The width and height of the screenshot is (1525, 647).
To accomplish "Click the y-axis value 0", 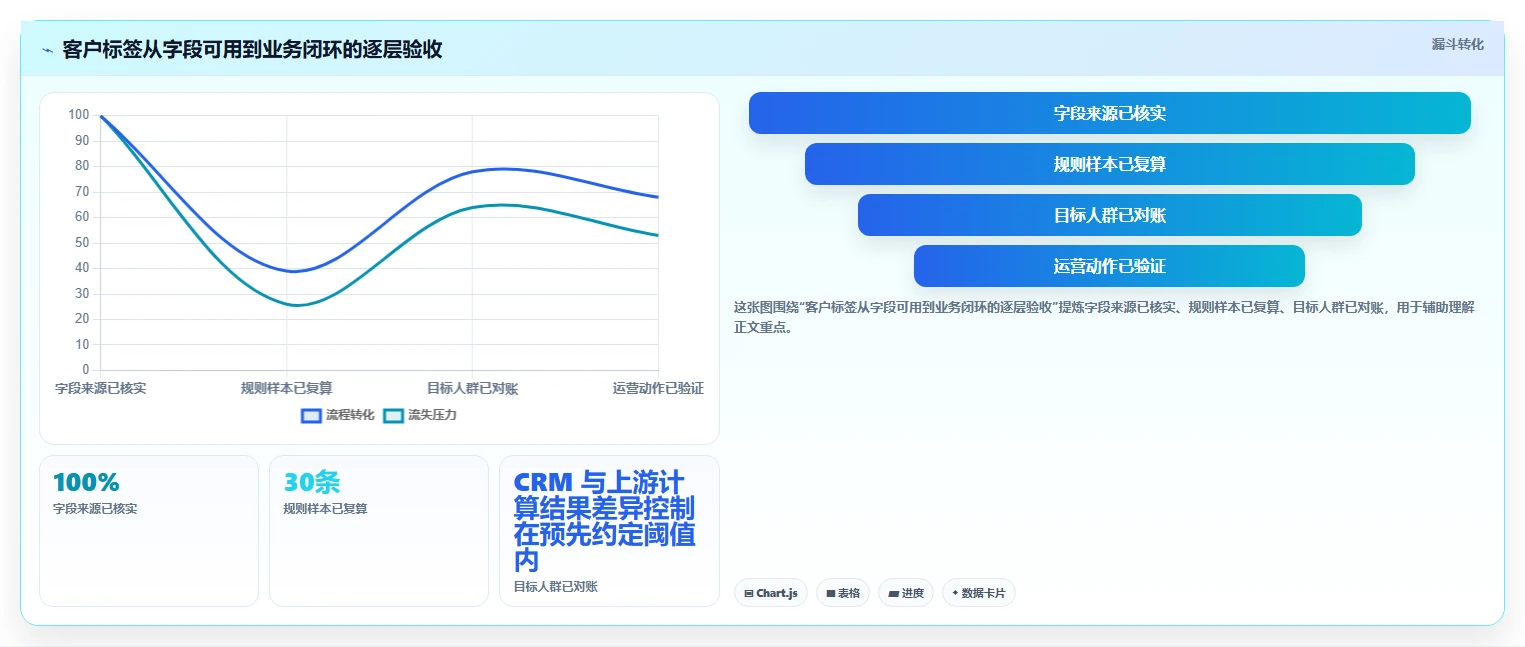I will [x=86, y=370].
